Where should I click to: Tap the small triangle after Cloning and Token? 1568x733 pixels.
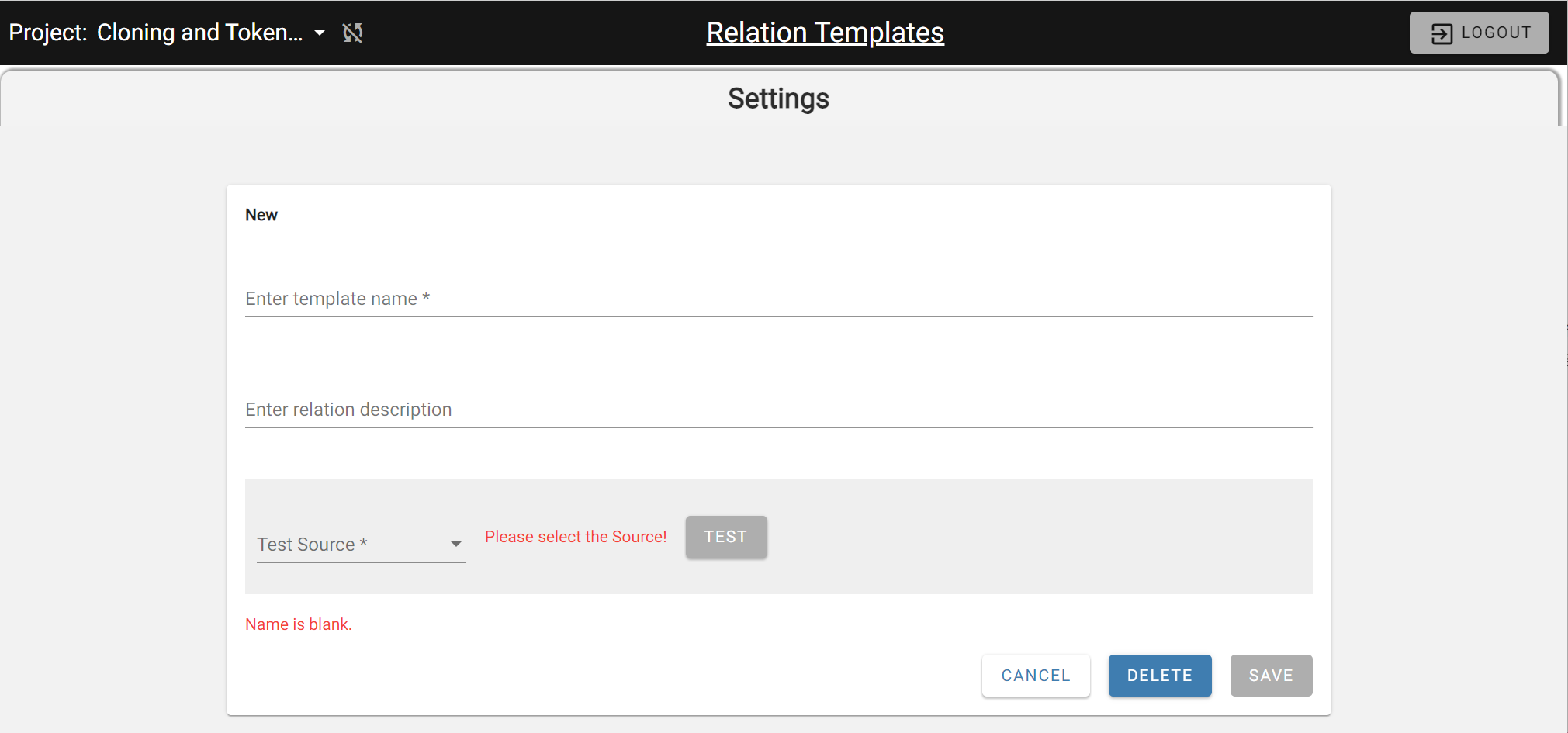pos(320,33)
